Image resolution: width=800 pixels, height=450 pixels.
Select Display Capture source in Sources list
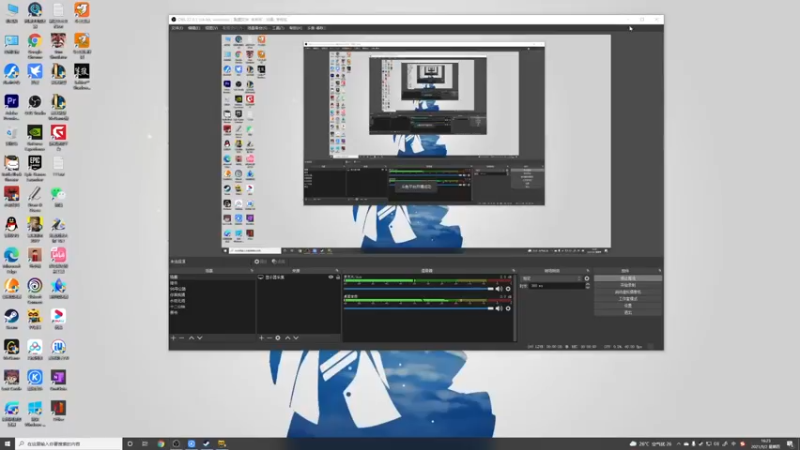pos(298,277)
